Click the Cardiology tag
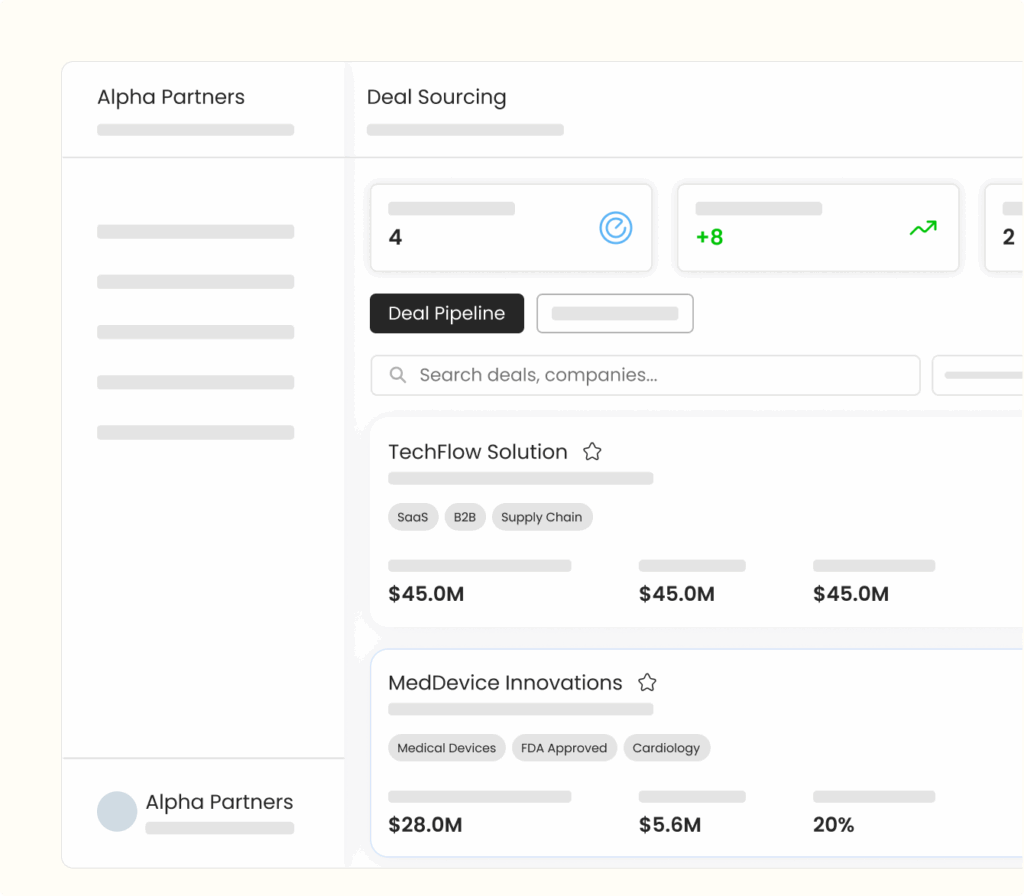1024x896 pixels. tap(666, 748)
